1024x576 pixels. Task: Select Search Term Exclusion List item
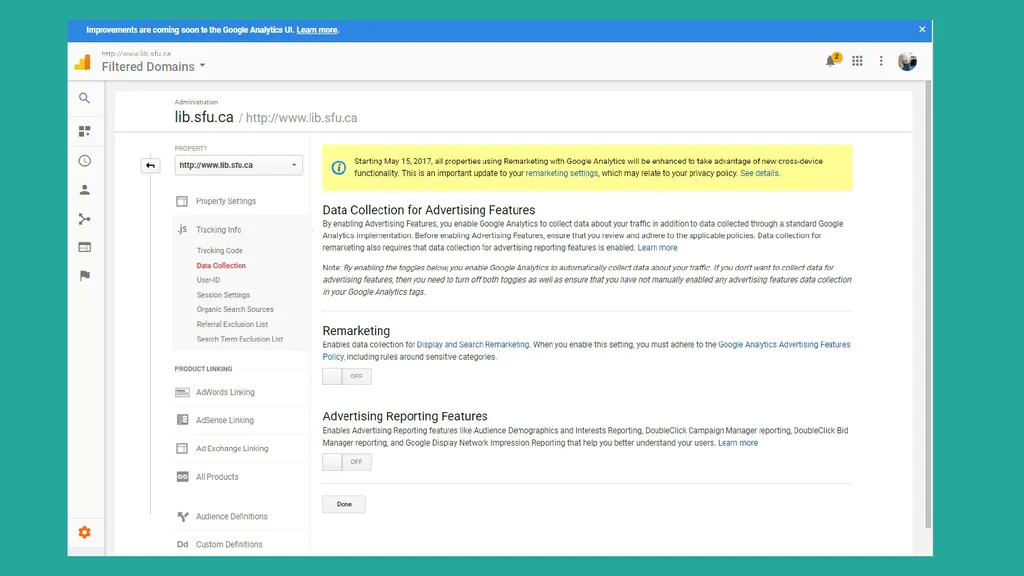click(240, 340)
